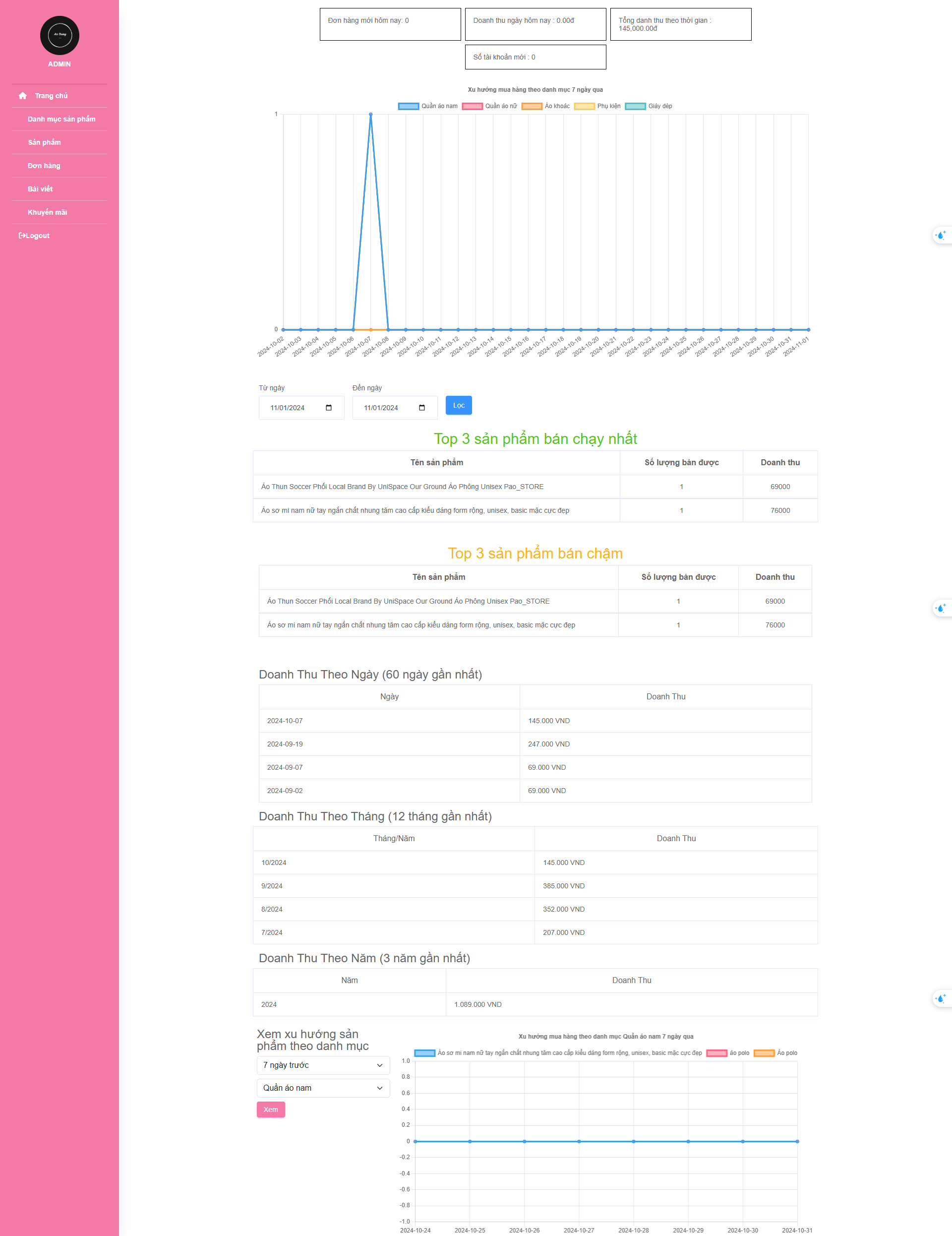Open calendar picker for Đến ngày
This screenshot has height=1236, width=952.
[x=422, y=408]
